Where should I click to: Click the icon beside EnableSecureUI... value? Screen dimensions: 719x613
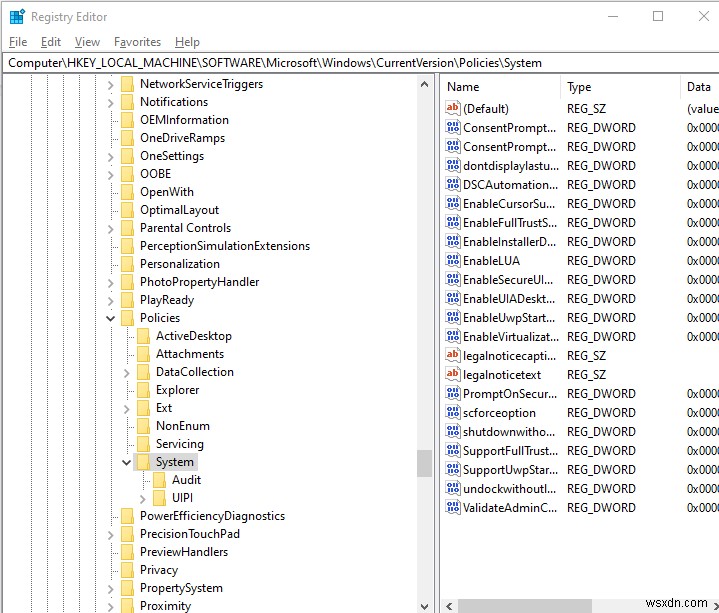(x=453, y=279)
